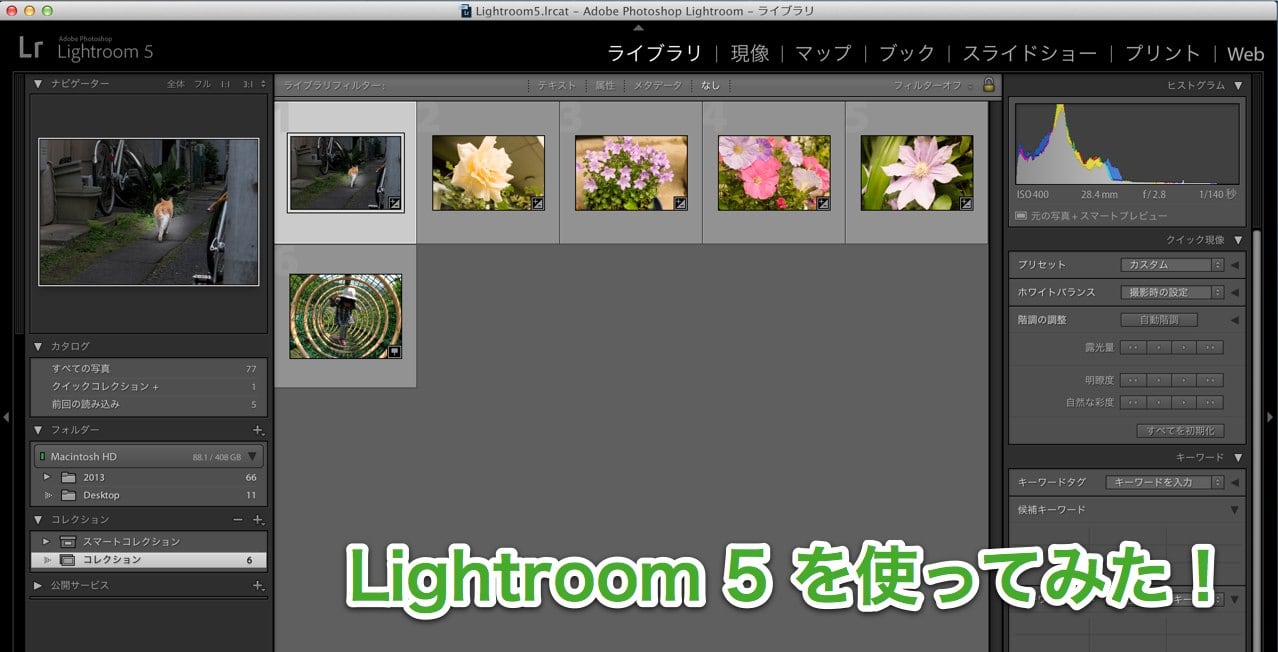Open the navigator zoom level dropdown
This screenshot has height=652, width=1278.
coord(263,84)
